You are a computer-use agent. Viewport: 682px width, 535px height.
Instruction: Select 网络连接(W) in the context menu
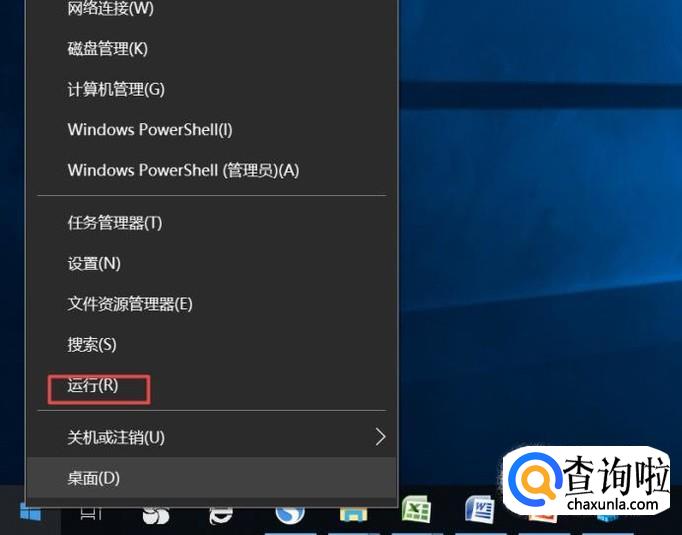click(x=110, y=9)
